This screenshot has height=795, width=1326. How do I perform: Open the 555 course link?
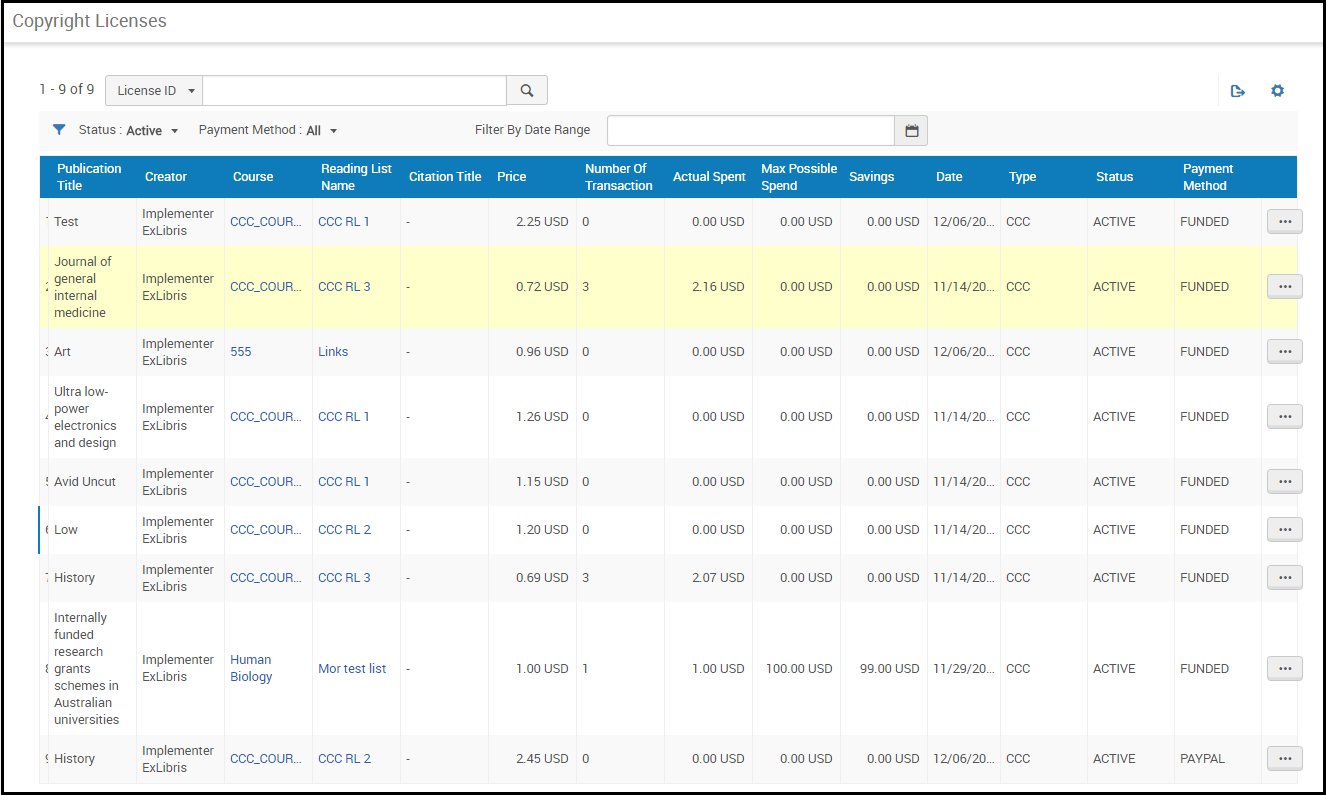(241, 352)
